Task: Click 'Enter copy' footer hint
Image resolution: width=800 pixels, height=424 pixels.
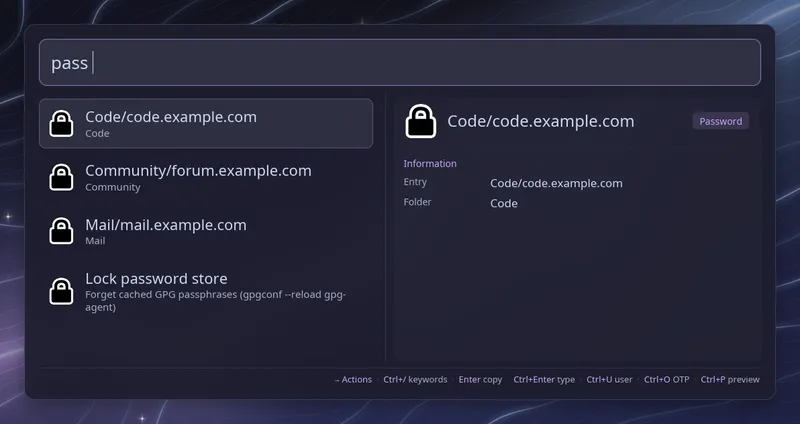Action: pos(480,380)
